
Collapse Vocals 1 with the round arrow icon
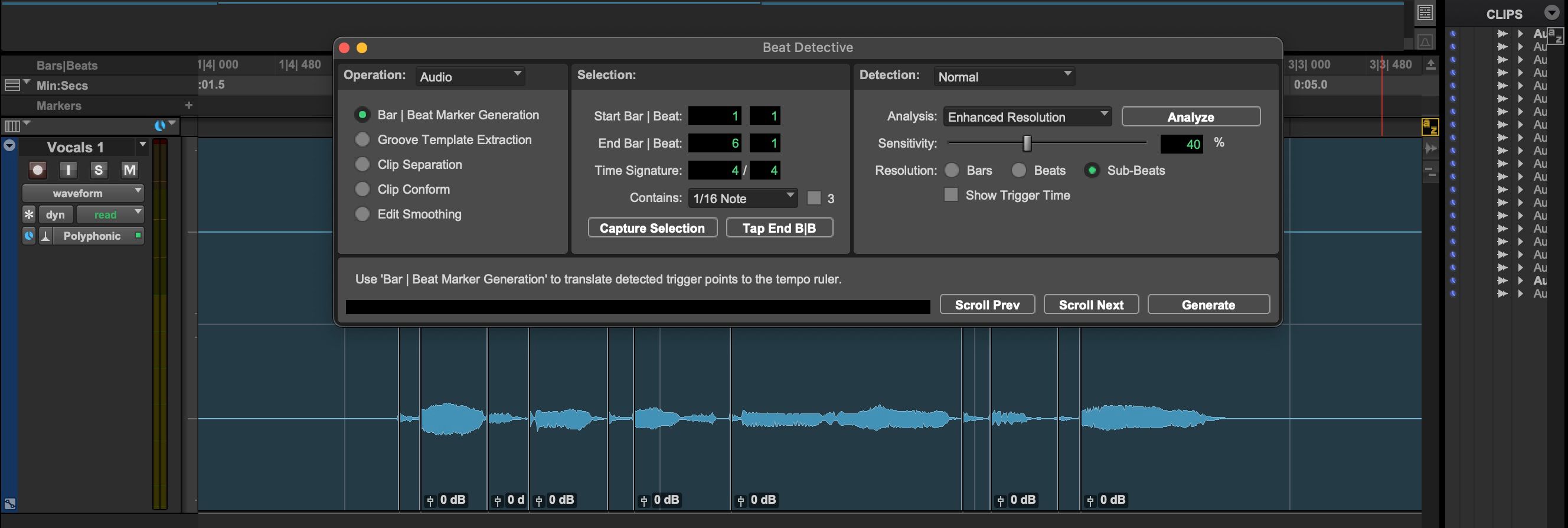point(9,145)
